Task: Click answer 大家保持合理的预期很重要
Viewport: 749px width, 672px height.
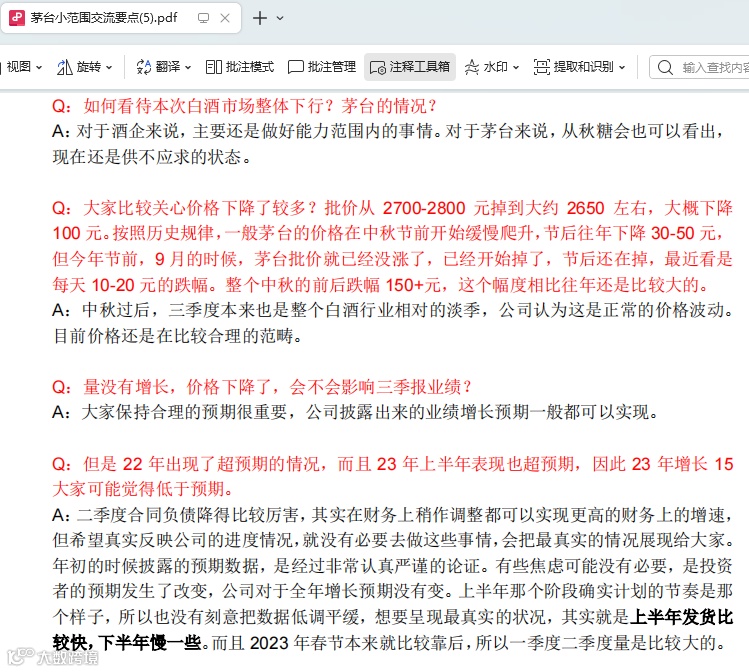Action: click(x=184, y=412)
